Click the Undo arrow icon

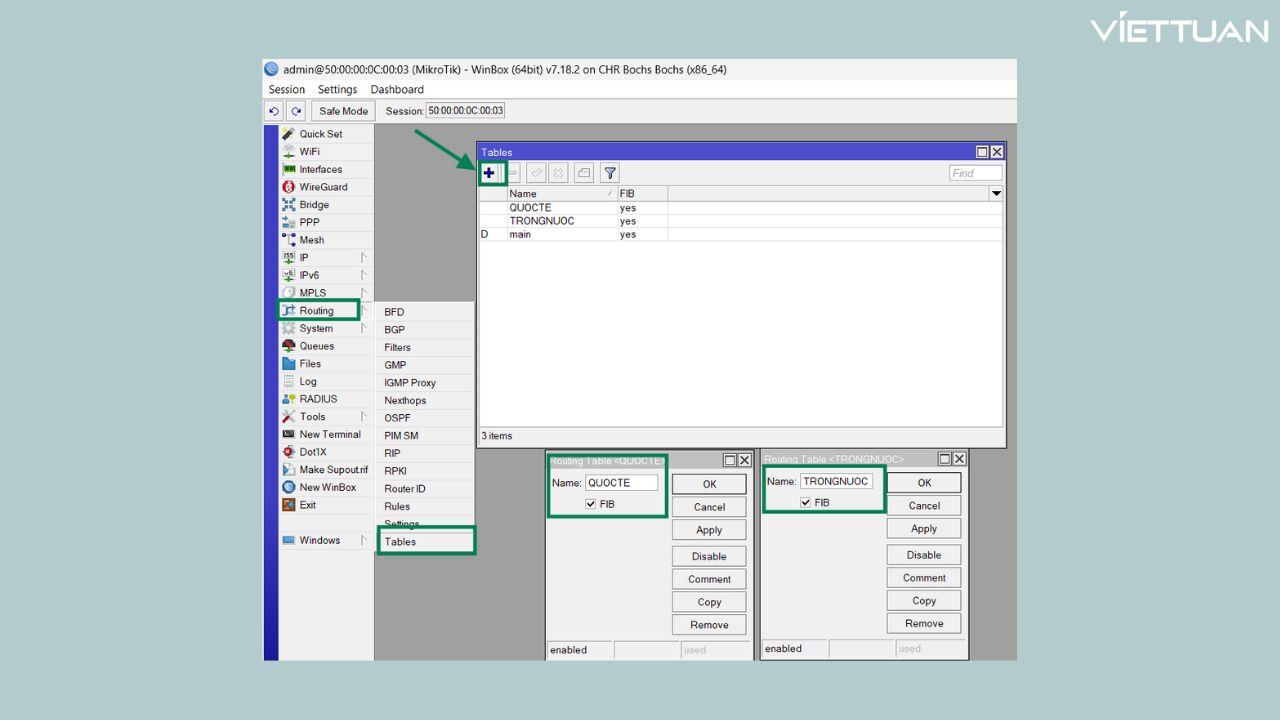point(274,111)
